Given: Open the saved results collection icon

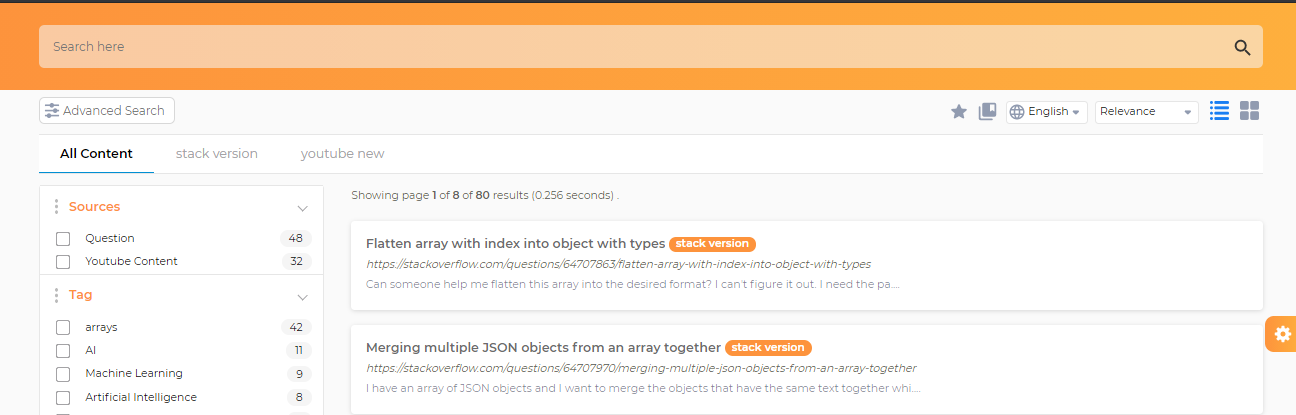Looking at the screenshot, I should pos(987,112).
